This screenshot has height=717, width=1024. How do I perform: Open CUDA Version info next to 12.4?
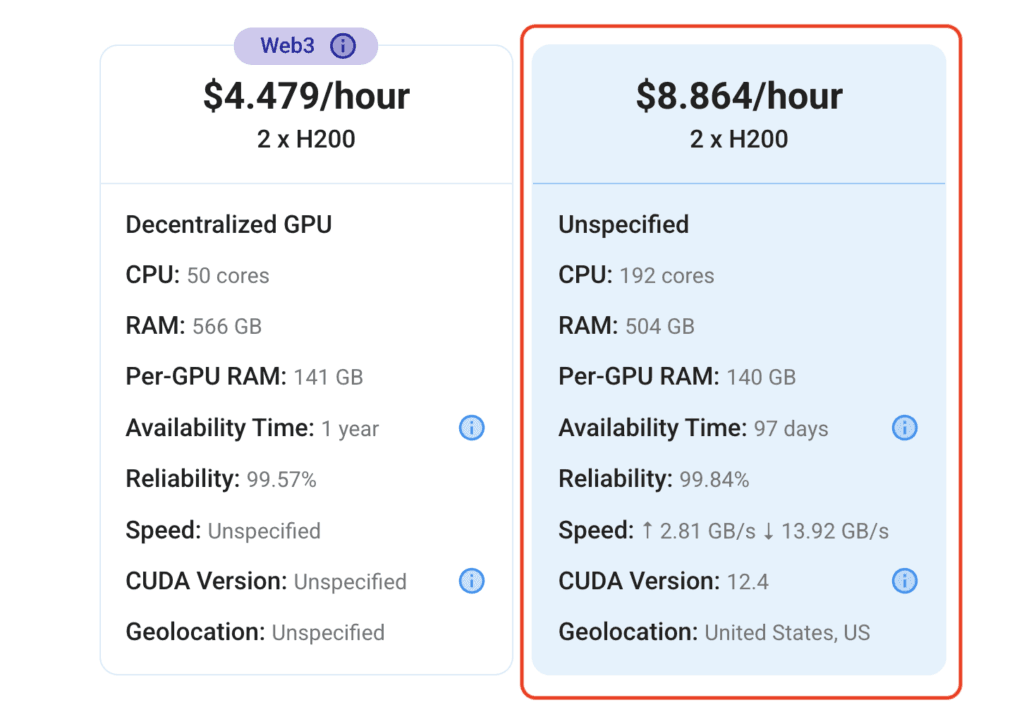[904, 581]
